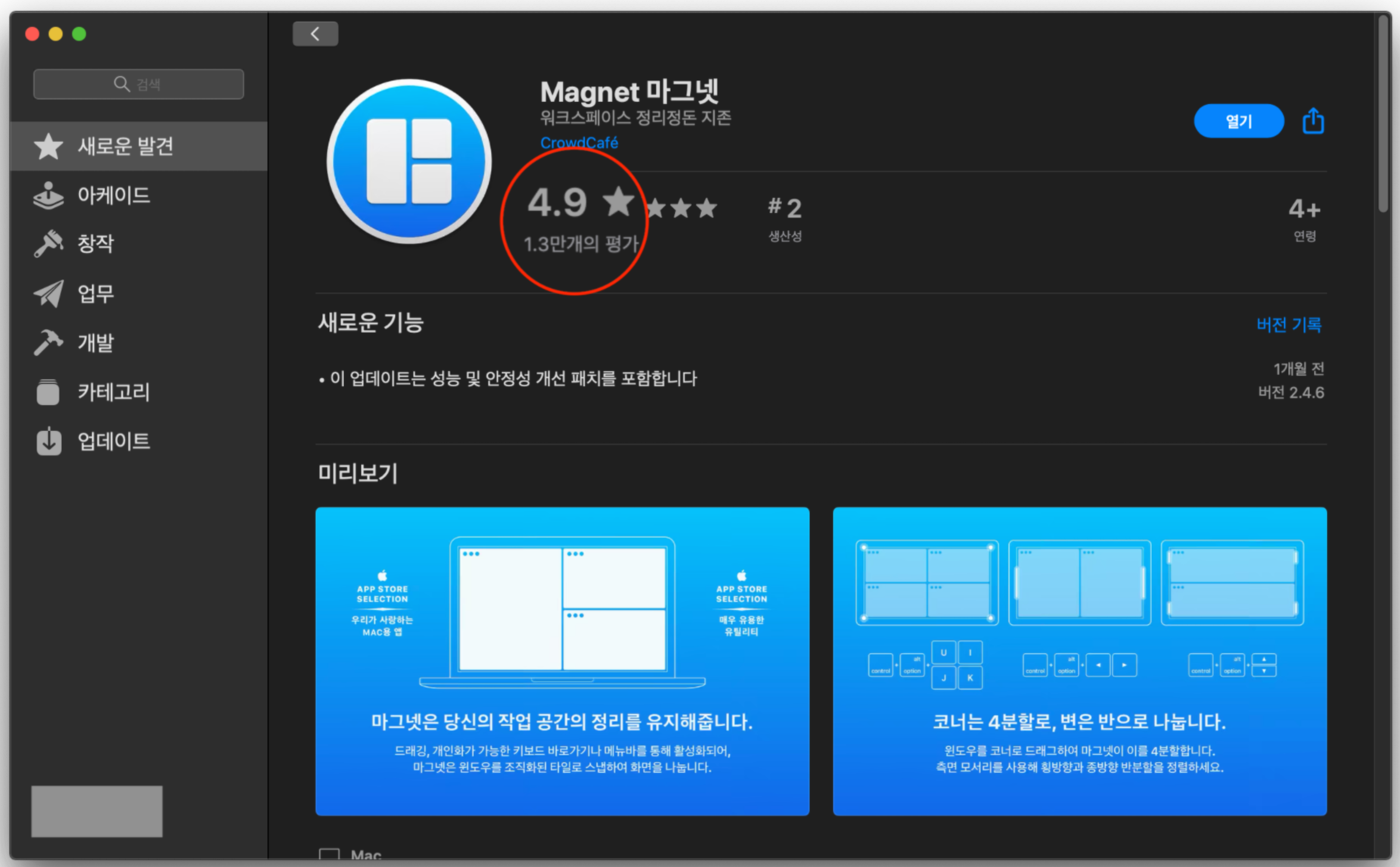Click the 4+ 연령 age rating

coord(1305,219)
